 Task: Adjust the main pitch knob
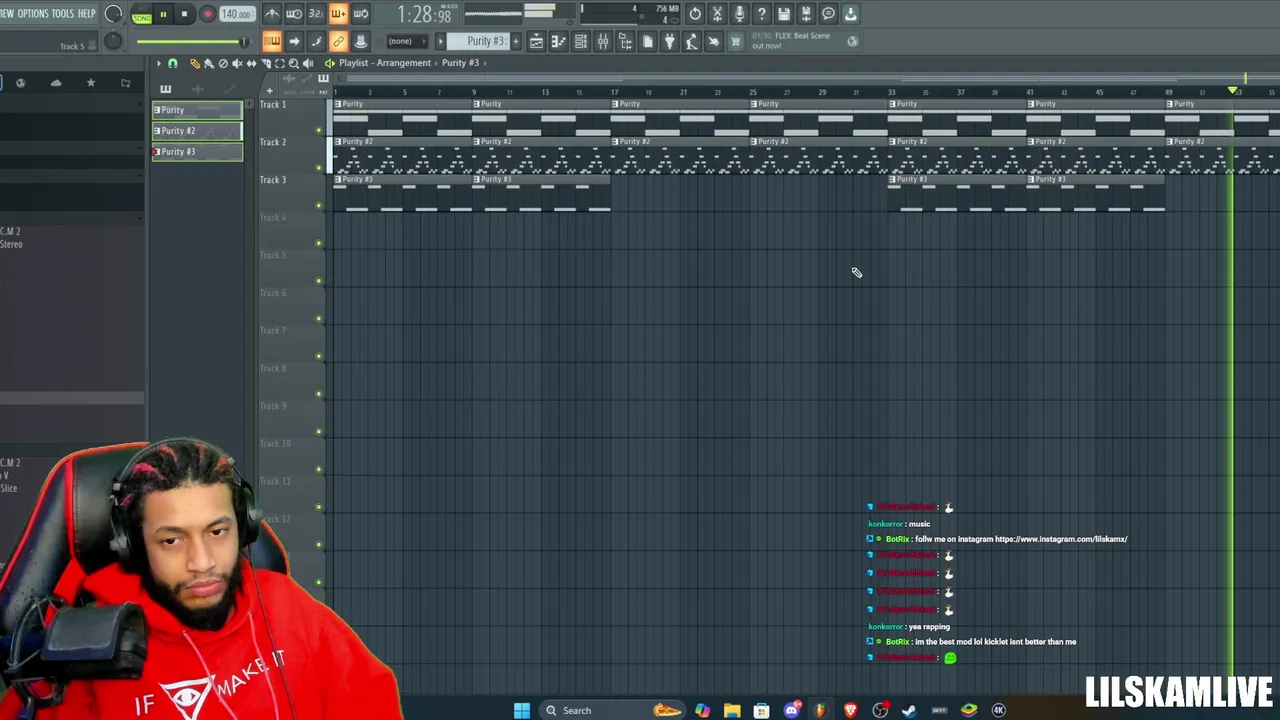coord(113,41)
